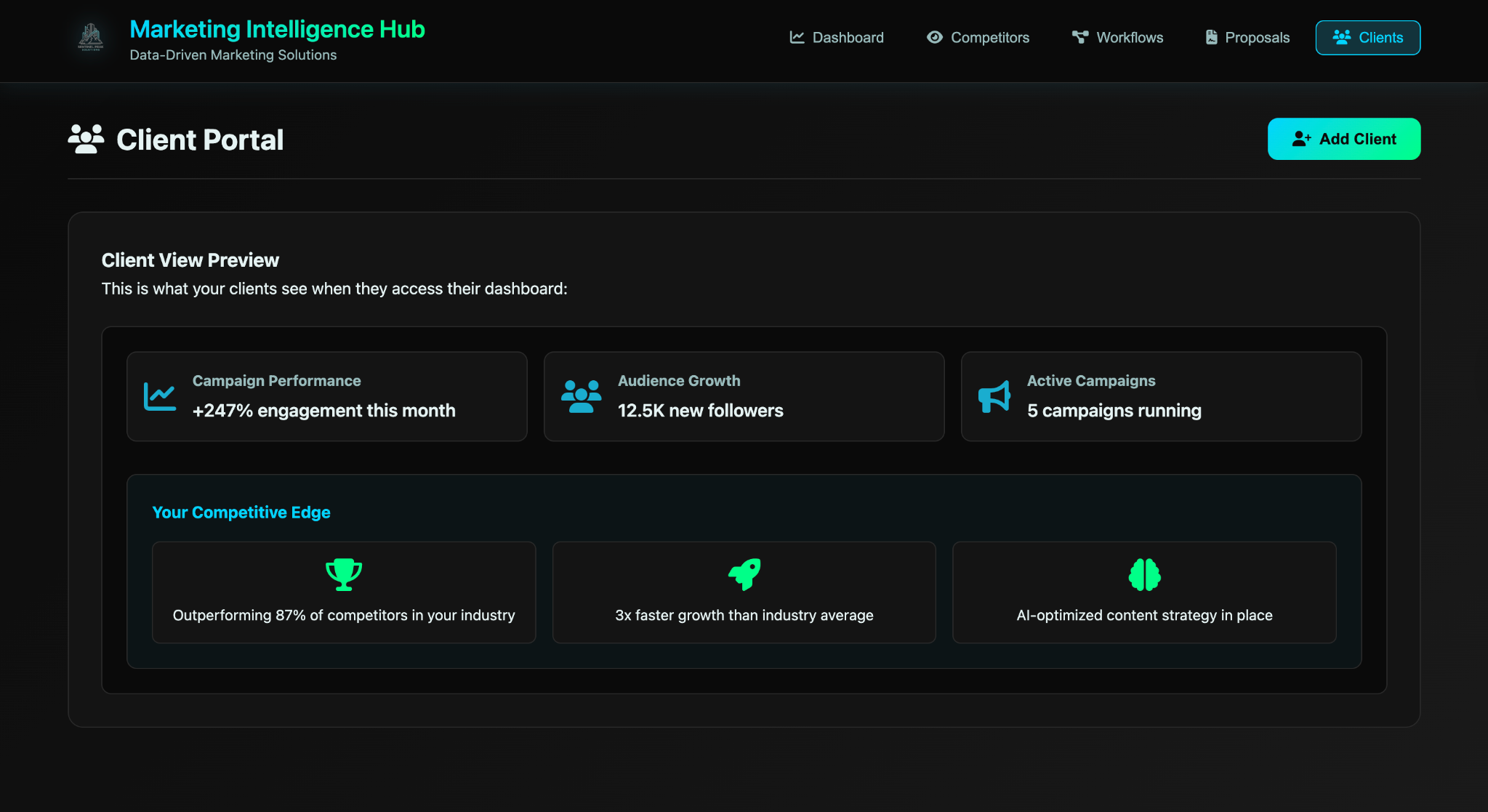The height and width of the screenshot is (812, 1488).
Task: Click the +247% engagement card
Action: pyautogui.click(x=326, y=396)
